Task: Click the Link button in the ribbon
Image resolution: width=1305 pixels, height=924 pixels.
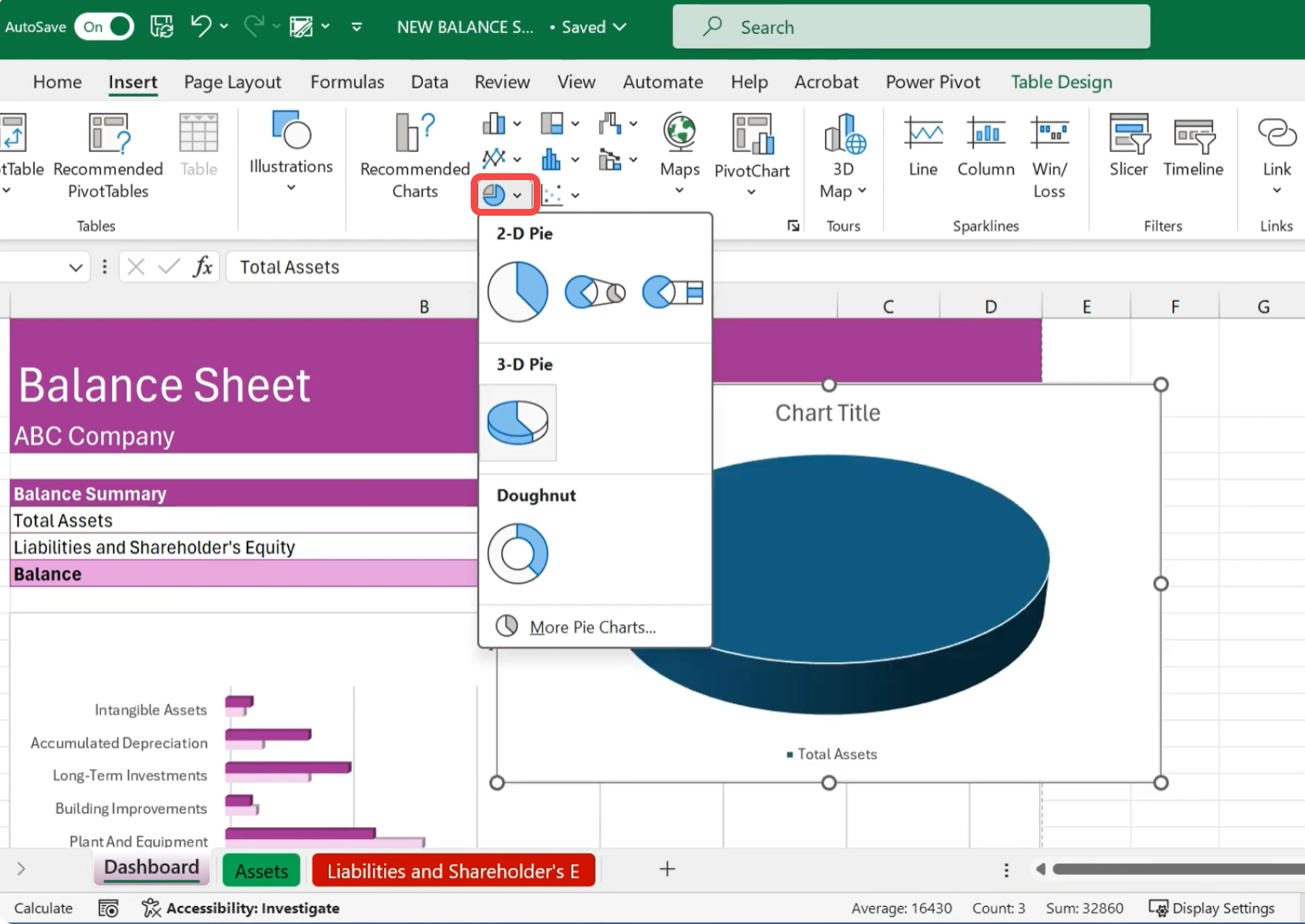Action: coord(1276,155)
